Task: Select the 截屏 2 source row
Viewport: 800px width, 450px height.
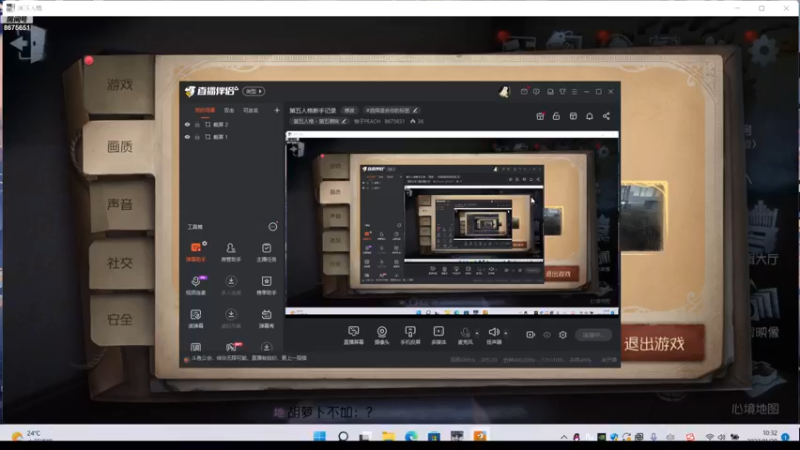Action: [x=231, y=124]
